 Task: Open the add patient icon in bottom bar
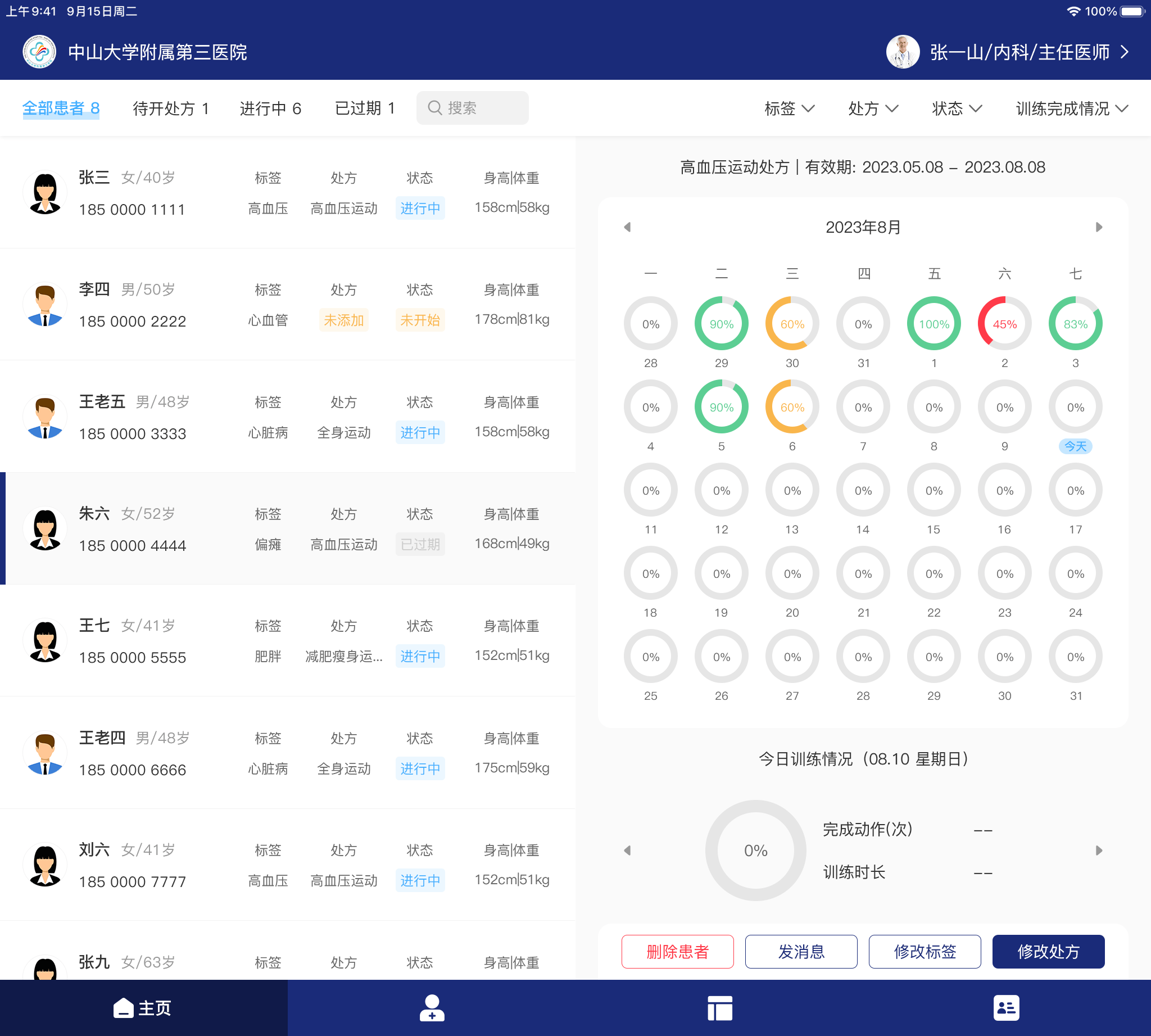[432, 1008]
